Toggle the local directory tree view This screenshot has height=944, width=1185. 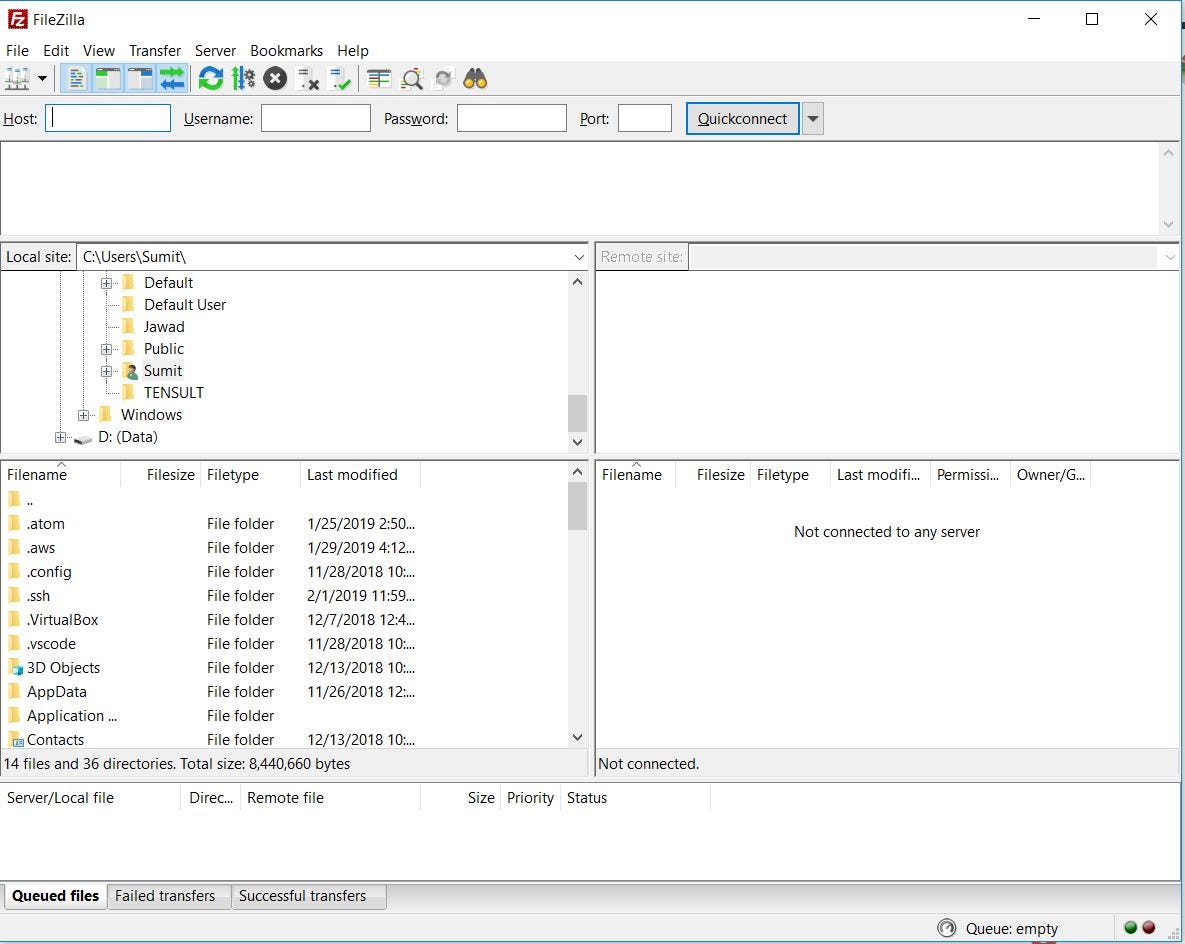click(107, 78)
